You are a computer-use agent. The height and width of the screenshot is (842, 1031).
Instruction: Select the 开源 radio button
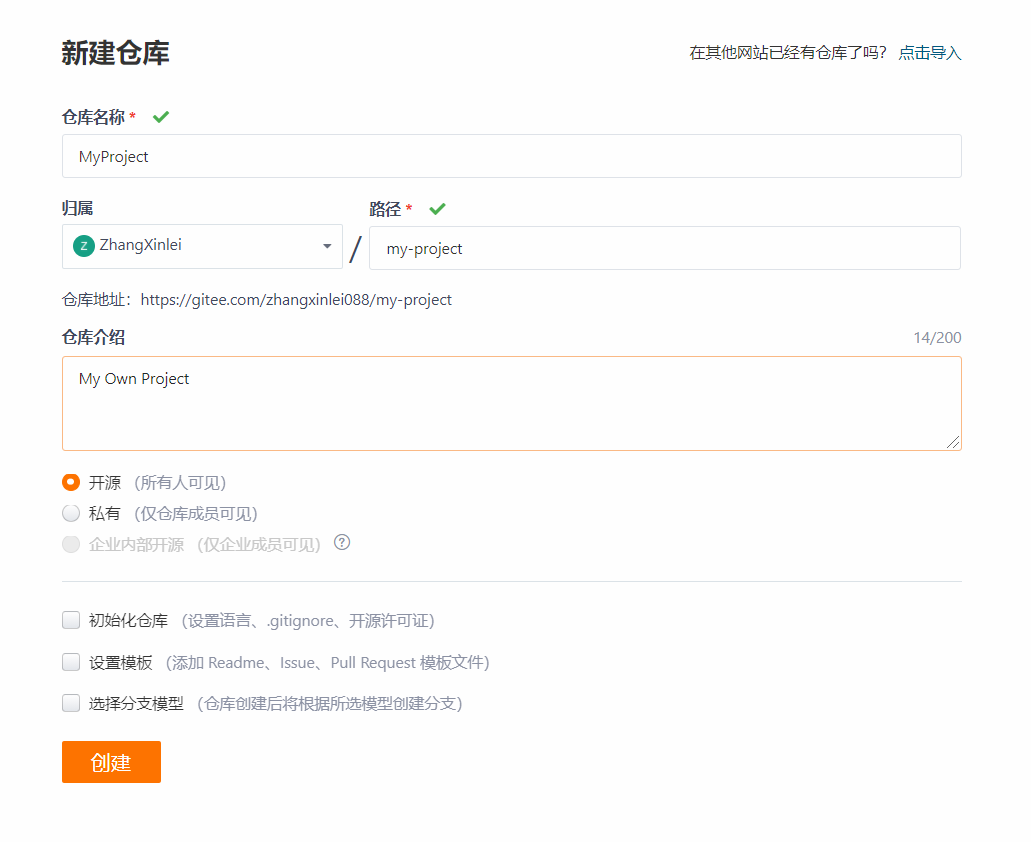point(71,482)
